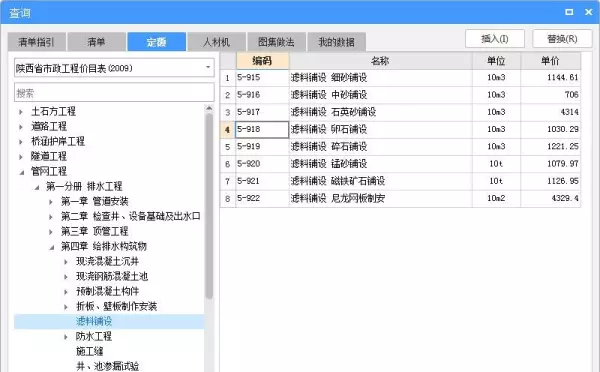Image resolution: width=600 pixels, height=372 pixels.
Task: Switch to the 清单指引 tab
Action: point(36,42)
